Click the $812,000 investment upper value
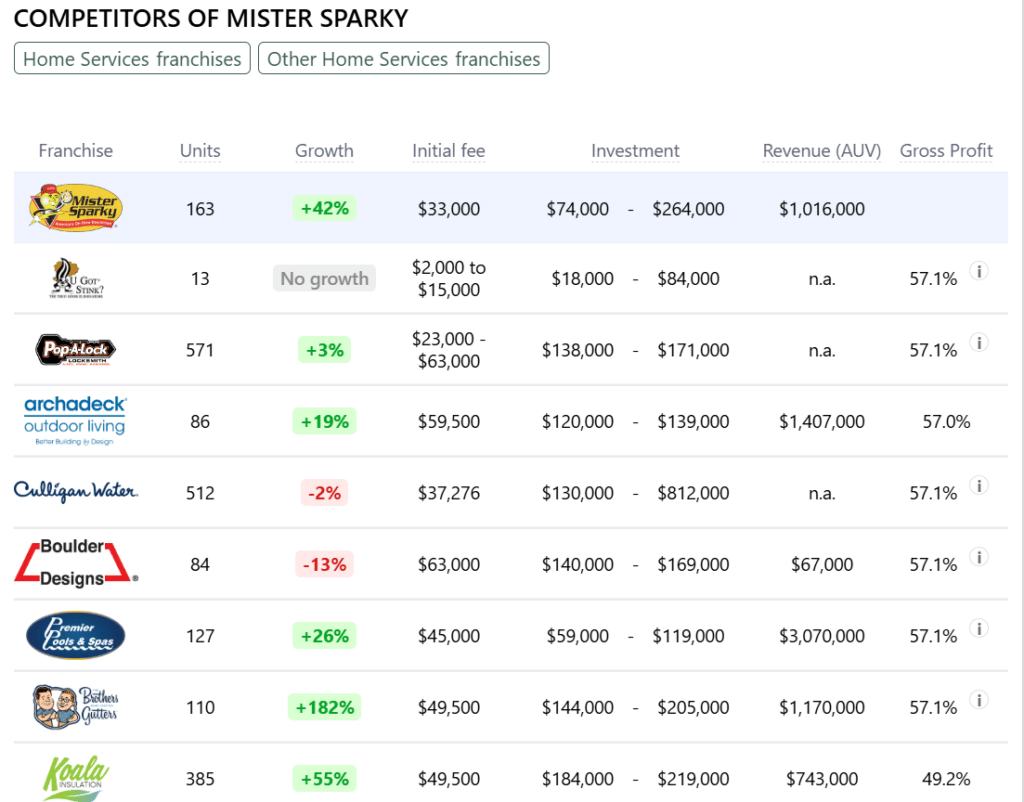Screen dimensions: 1024x802 pos(693,493)
